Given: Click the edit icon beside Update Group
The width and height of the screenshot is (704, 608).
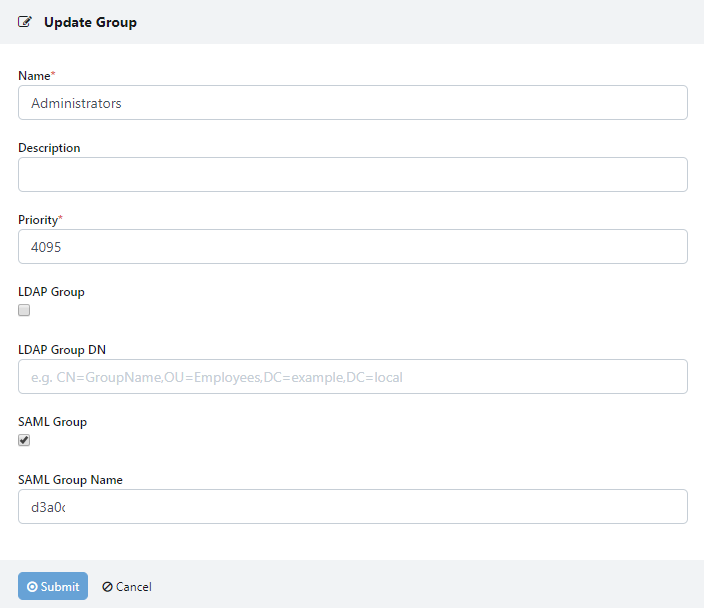Looking at the screenshot, I should click(x=25, y=22).
